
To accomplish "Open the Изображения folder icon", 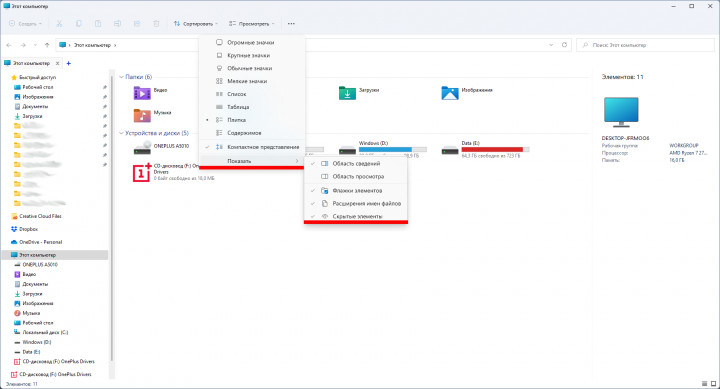I will [450, 93].
